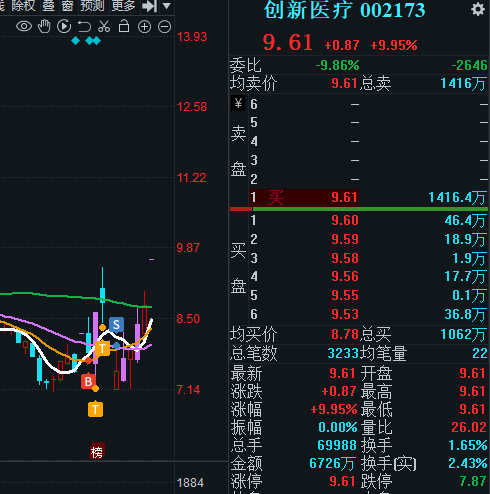Start the chart replay play icon
The width and height of the screenshot is (490, 494).
pyautogui.click(x=64, y=26)
